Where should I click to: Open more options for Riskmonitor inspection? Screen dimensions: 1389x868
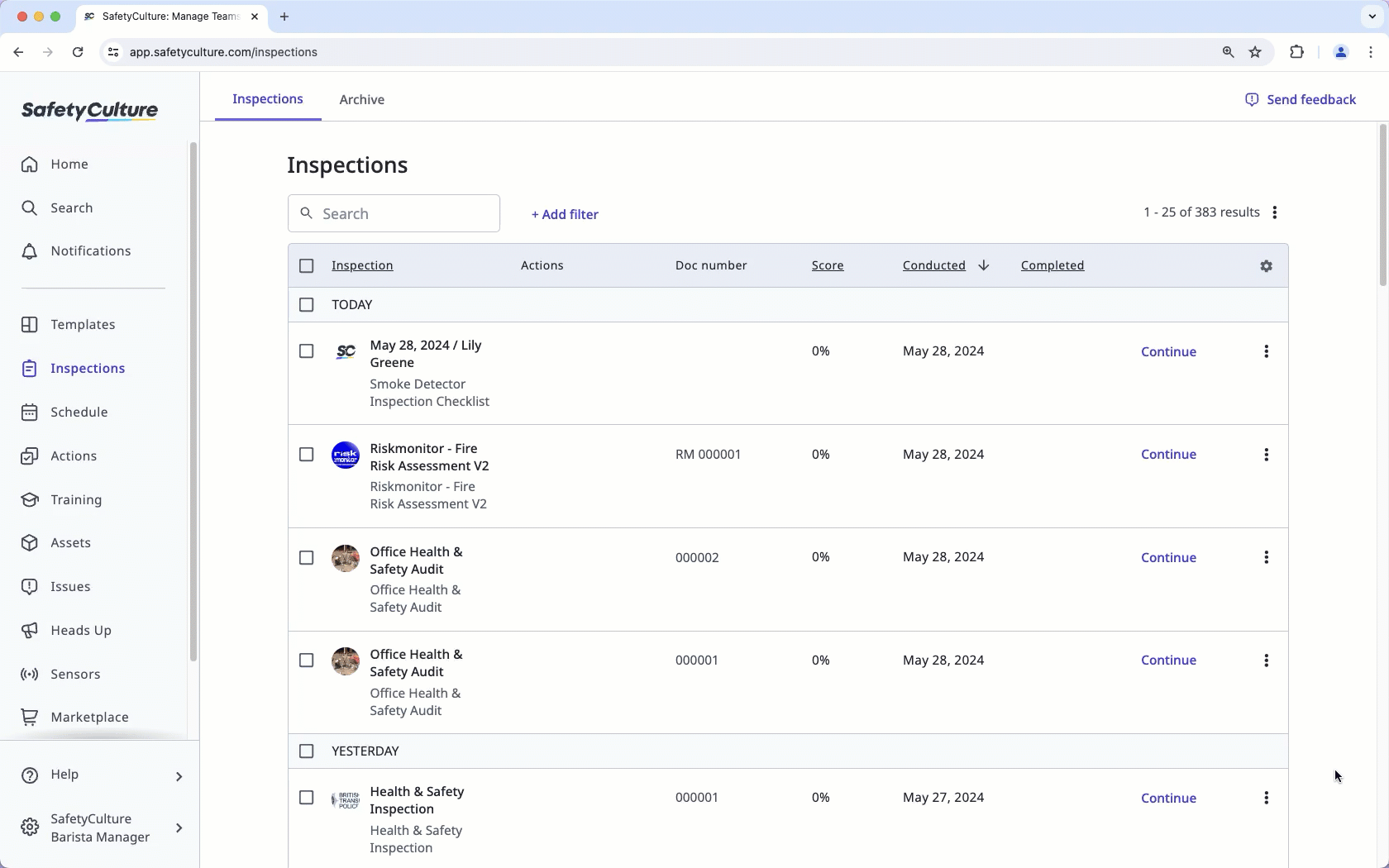(1266, 455)
